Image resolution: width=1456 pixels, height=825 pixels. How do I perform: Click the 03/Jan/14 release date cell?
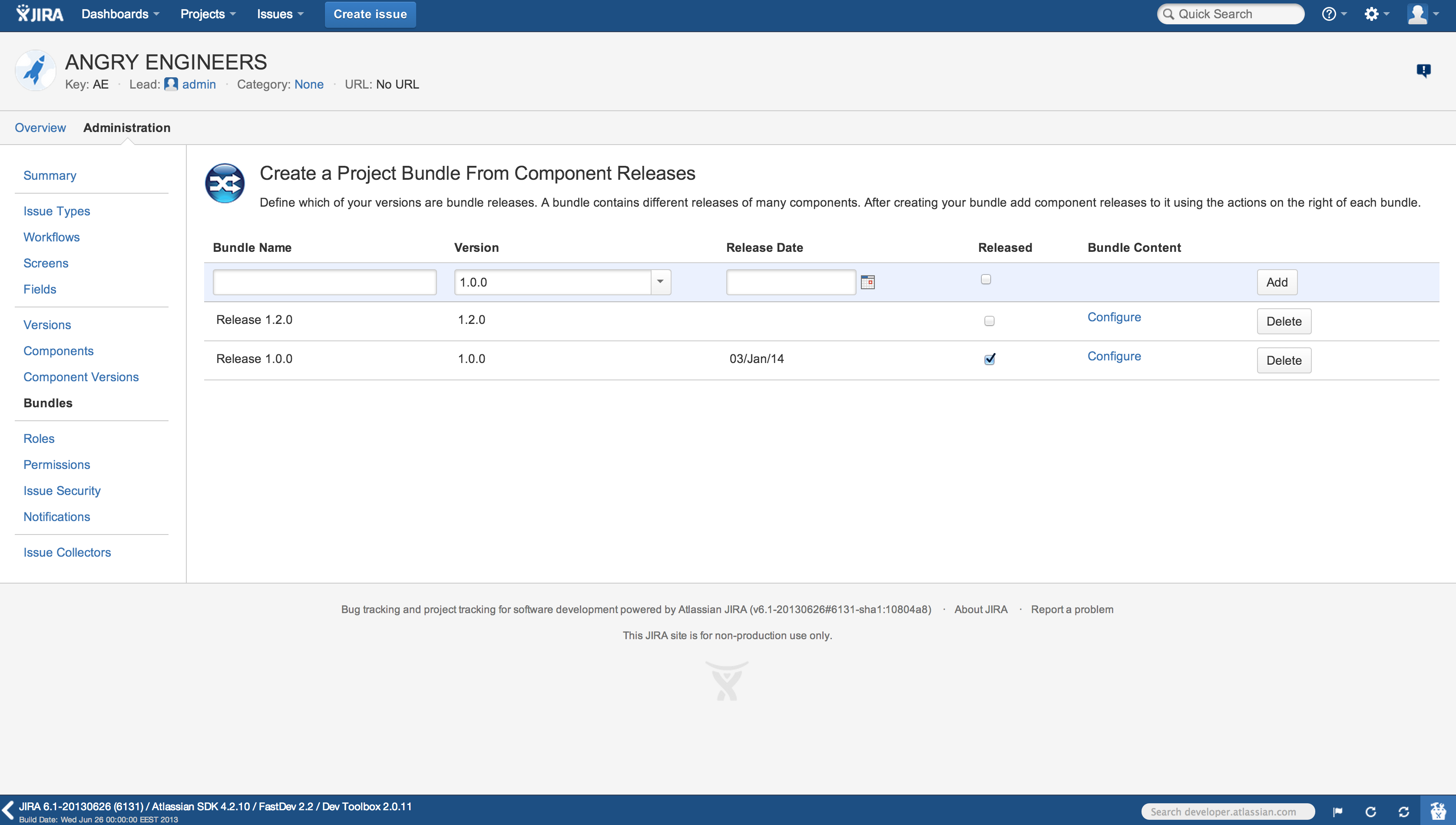point(757,359)
